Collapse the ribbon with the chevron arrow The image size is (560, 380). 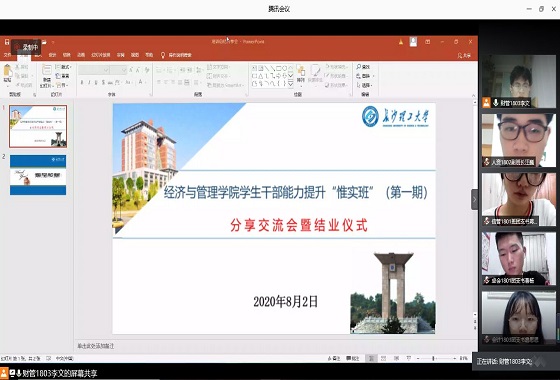[x=474, y=95]
